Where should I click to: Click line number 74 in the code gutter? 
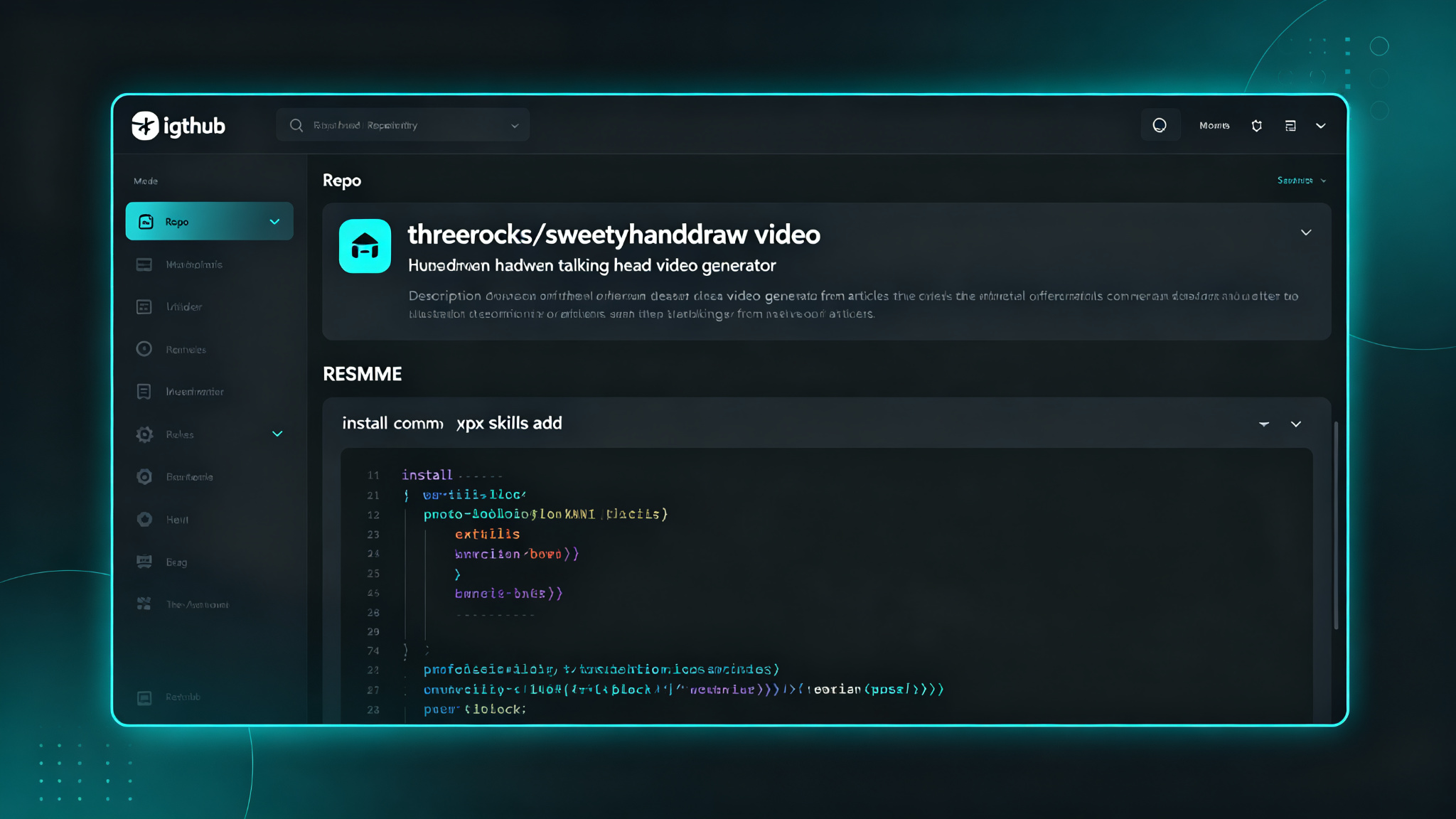373,651
